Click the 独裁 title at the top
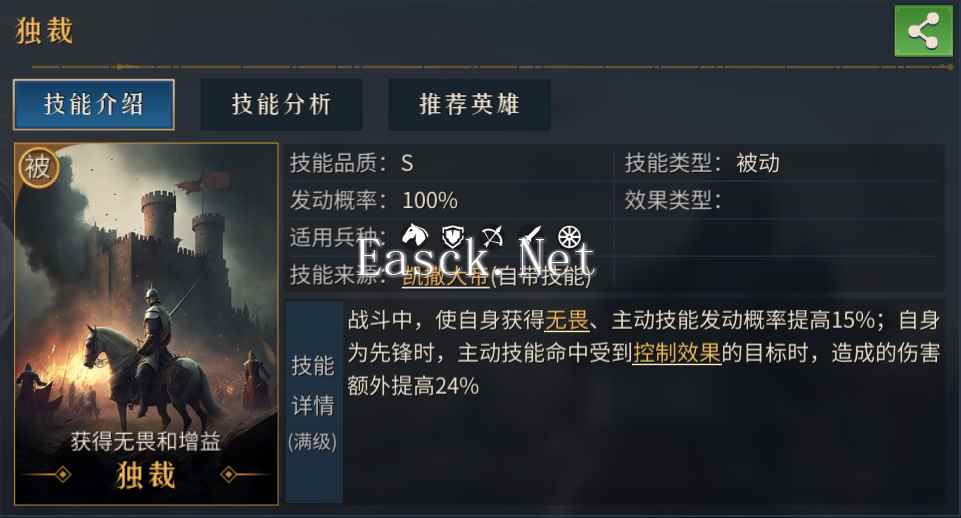 pos(44,31)
